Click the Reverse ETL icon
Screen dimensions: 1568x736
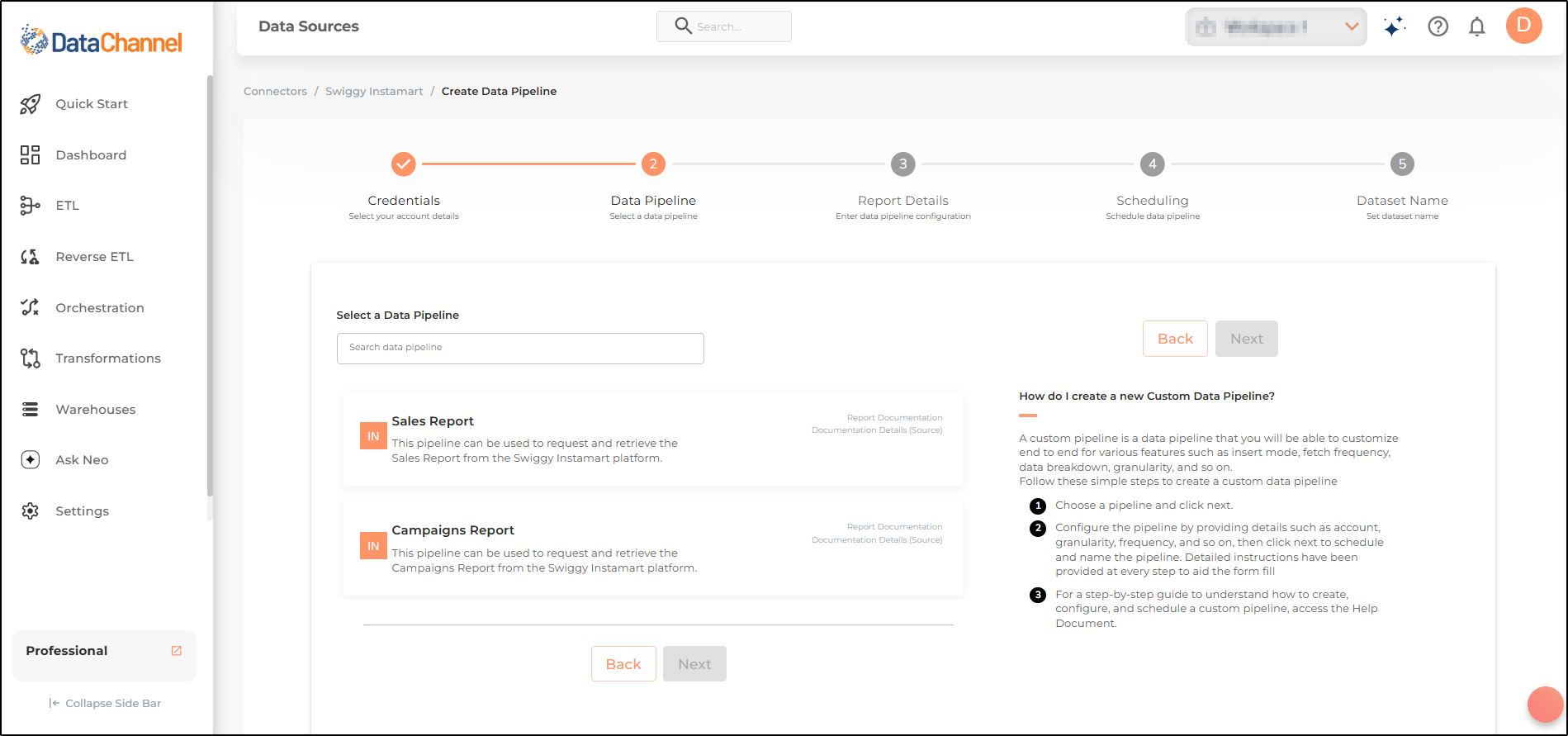point(31,257)
